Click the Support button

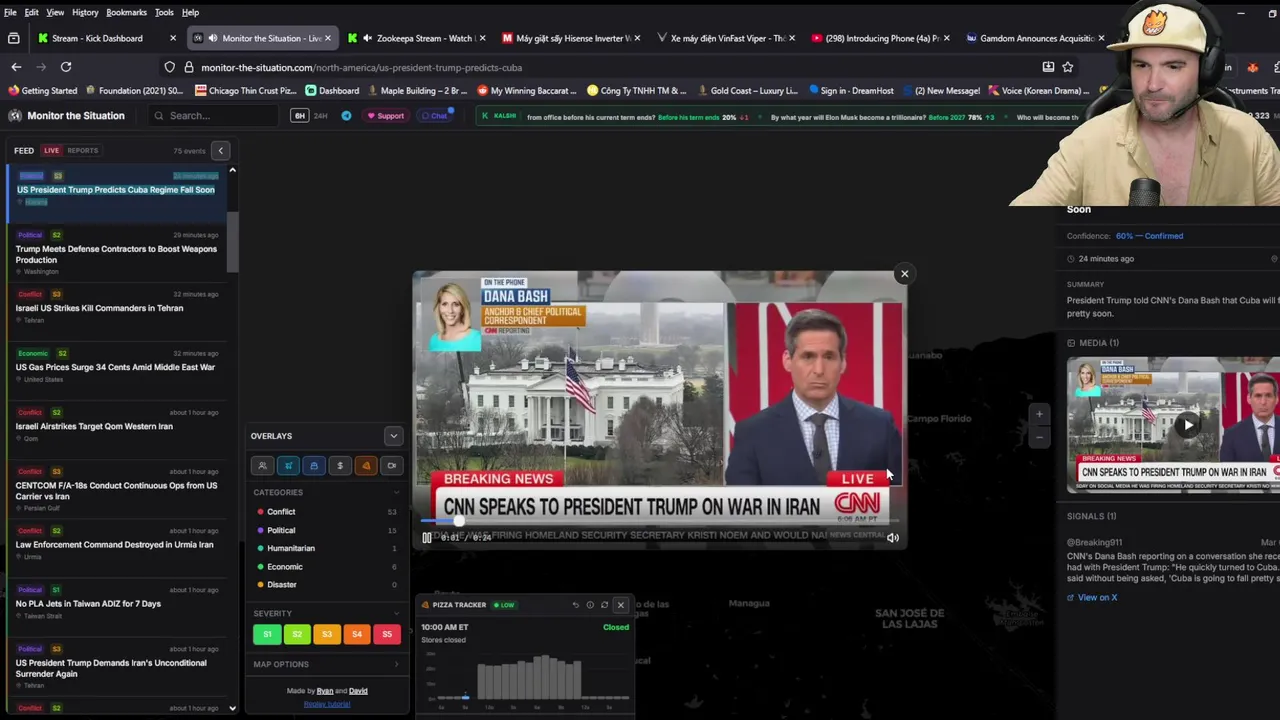(385, 116)
